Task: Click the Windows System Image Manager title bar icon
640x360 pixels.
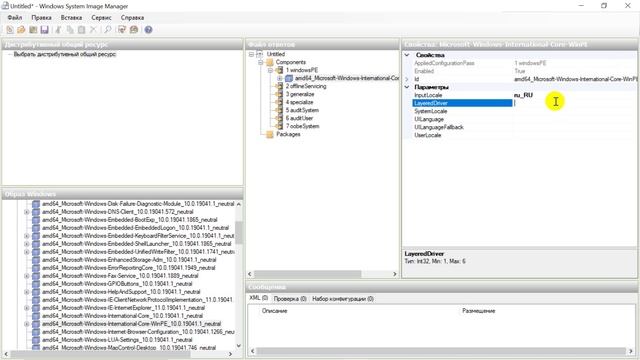Action: click(5, 6)
